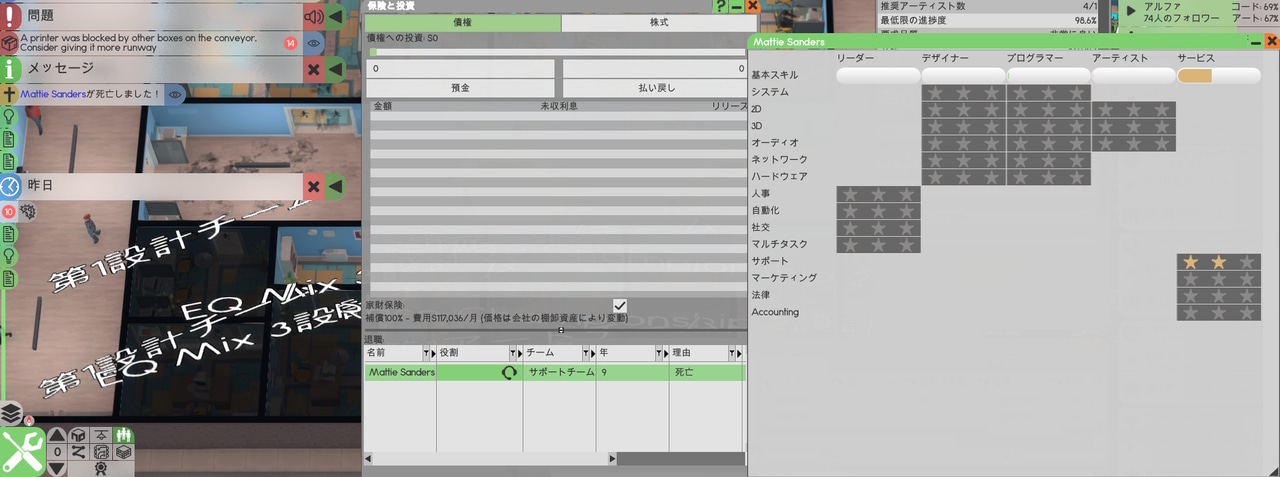Open help for 保険と投資 window
The image size is (1280, 477).
pos(721,6)
